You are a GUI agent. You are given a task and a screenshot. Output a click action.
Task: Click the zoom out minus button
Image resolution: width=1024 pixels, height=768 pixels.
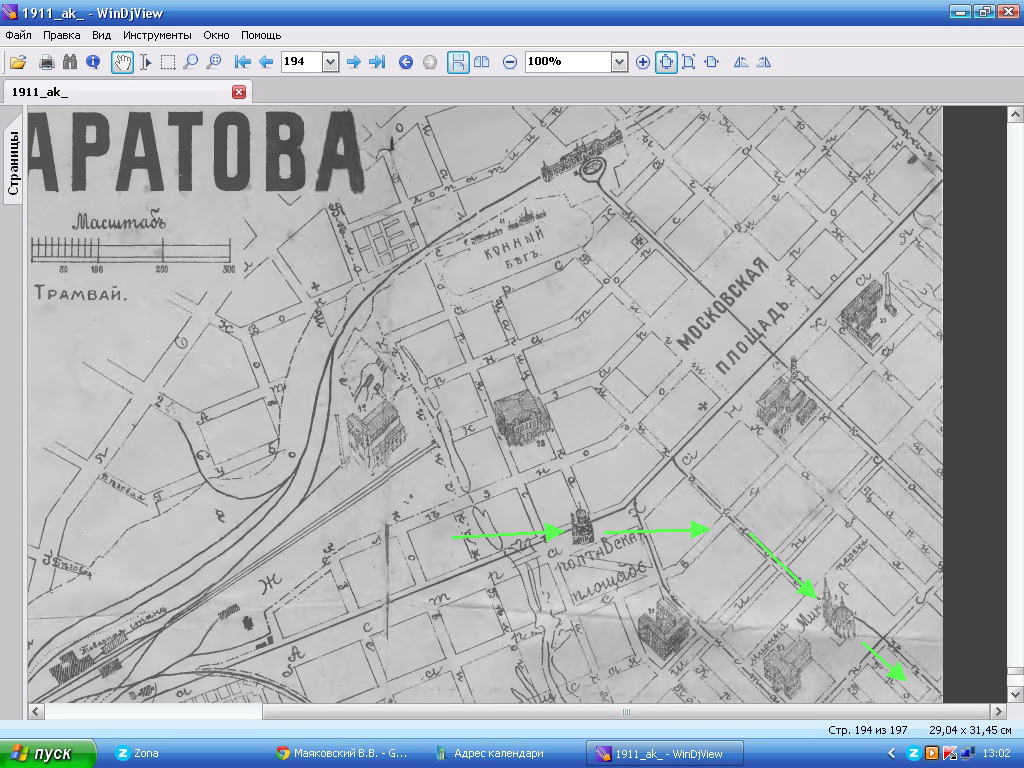[510, 62]
